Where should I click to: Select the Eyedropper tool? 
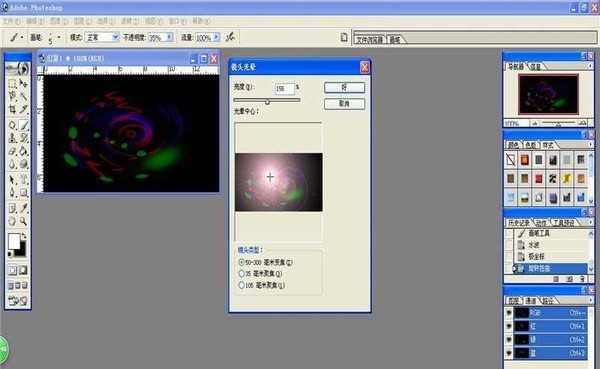pos(24,208)
